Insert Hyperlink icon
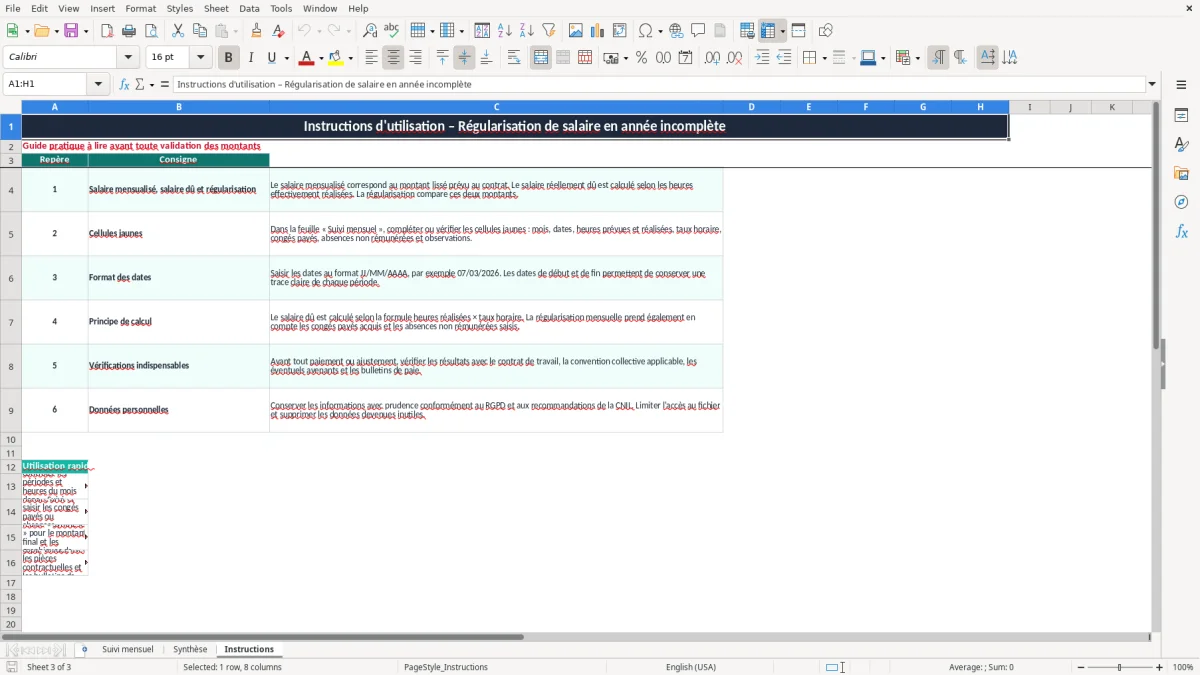 (677, 31)
